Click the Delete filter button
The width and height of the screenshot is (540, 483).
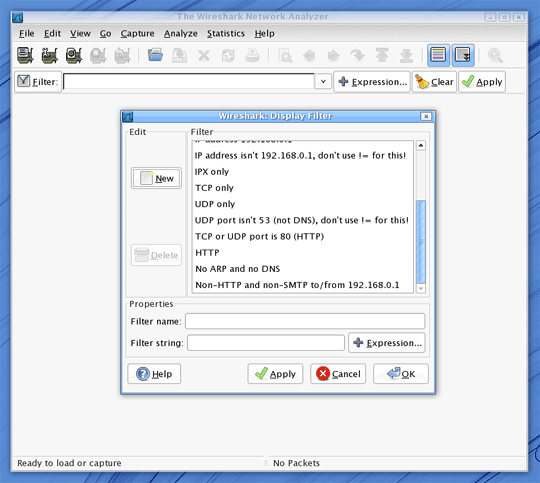(x=156, y=255)
